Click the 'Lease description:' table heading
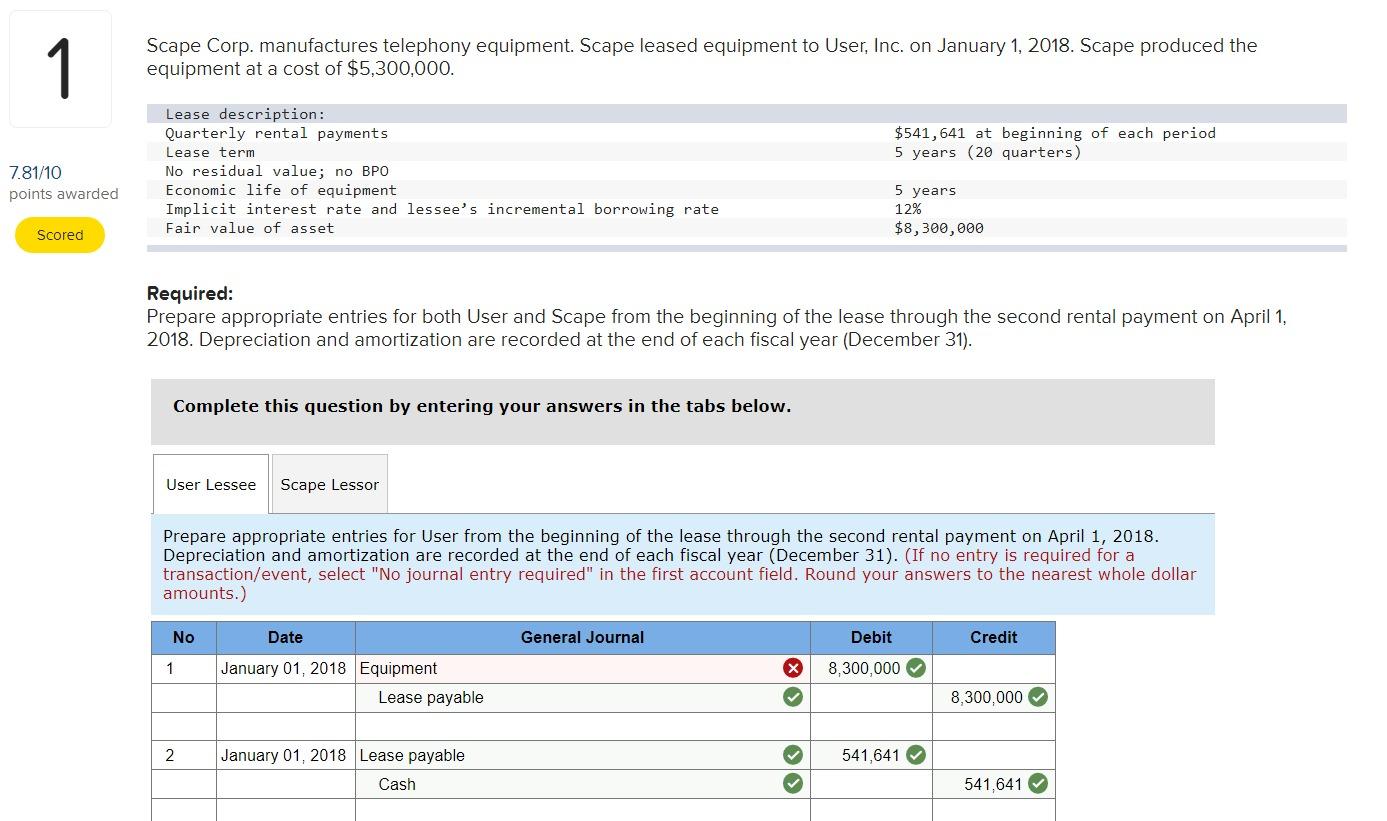 click(245, 114)
